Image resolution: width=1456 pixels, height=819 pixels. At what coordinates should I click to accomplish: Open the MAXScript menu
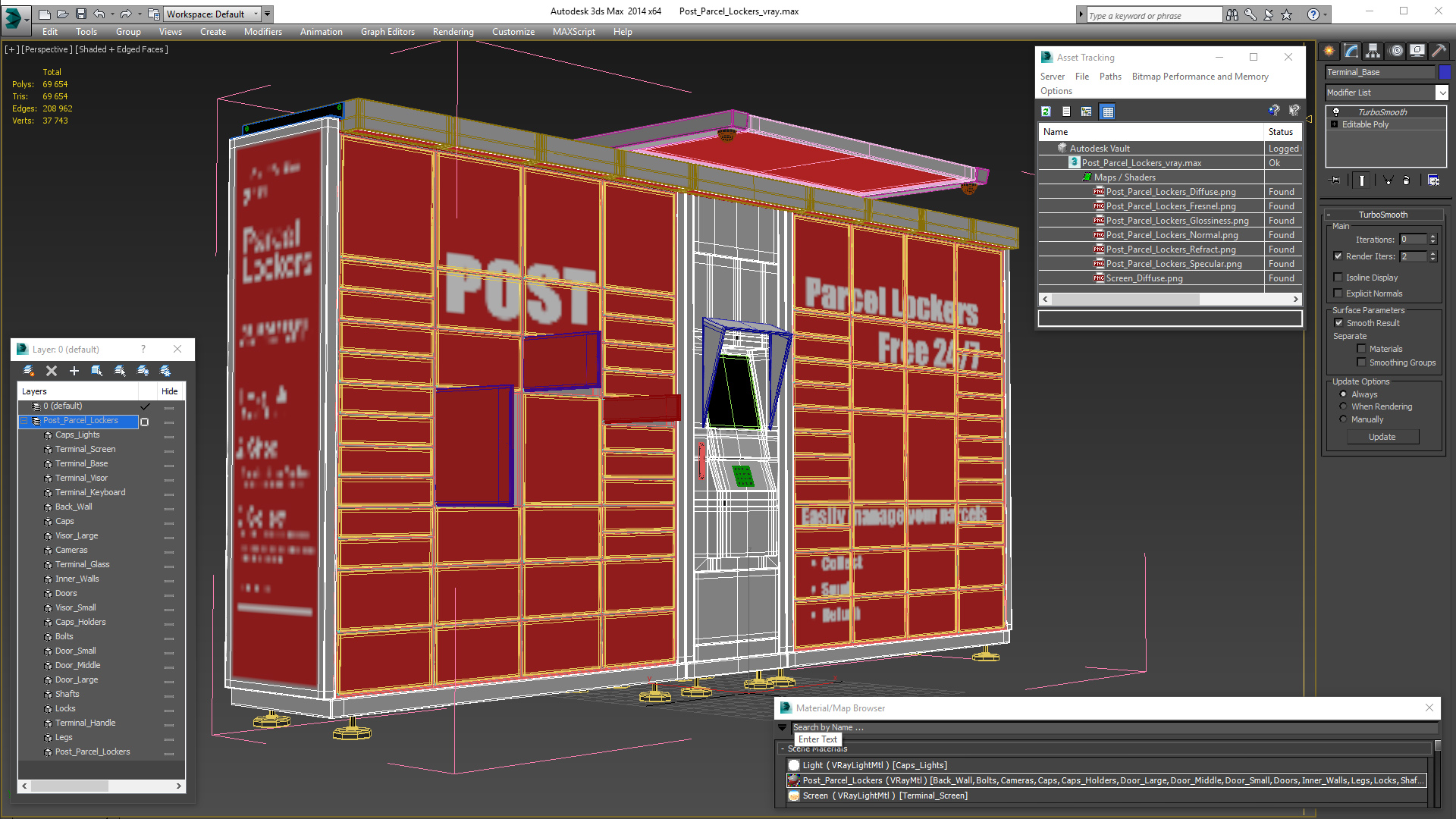[x=574, y=32]
